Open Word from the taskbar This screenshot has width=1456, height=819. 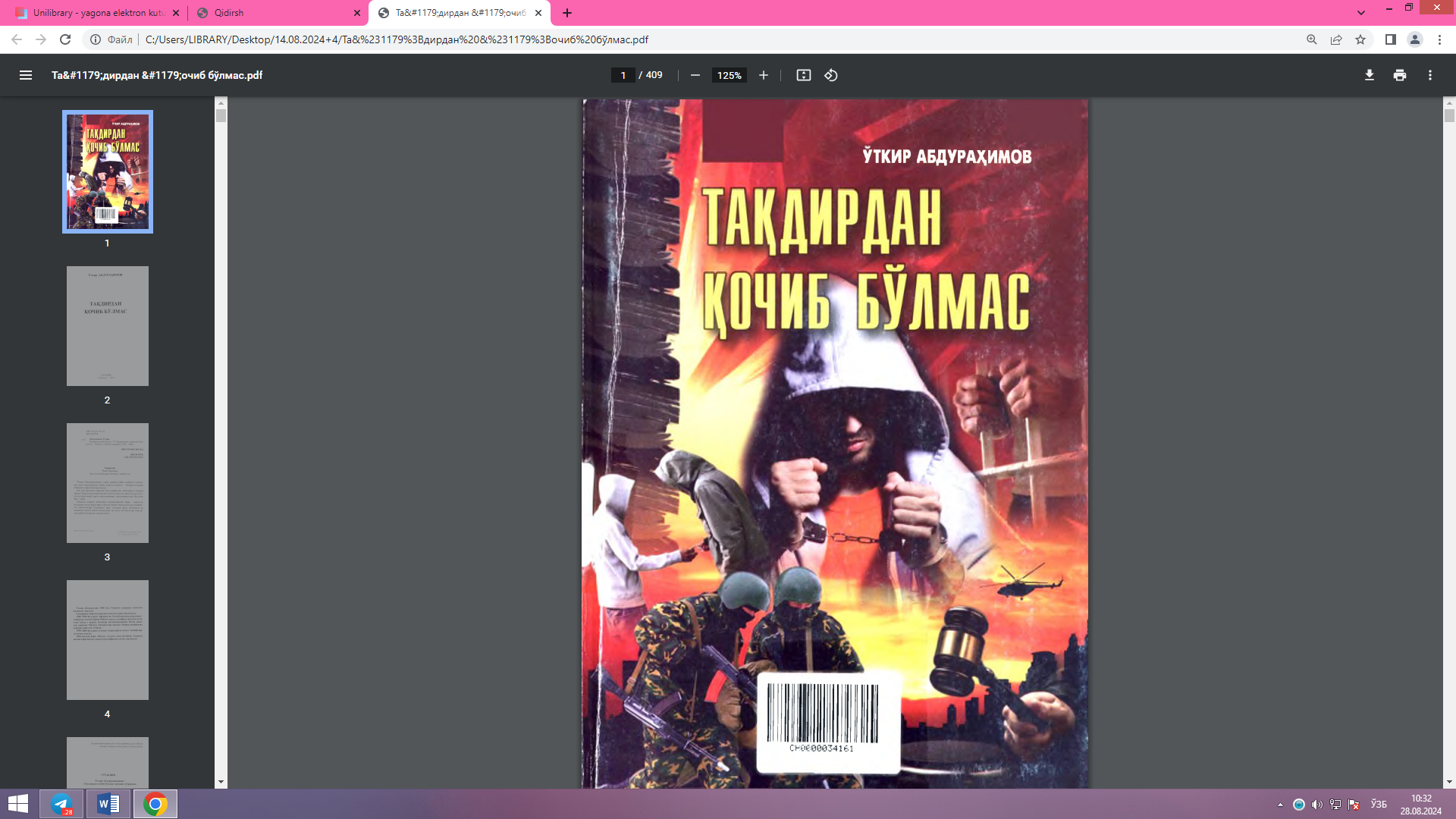click(108, 804)
